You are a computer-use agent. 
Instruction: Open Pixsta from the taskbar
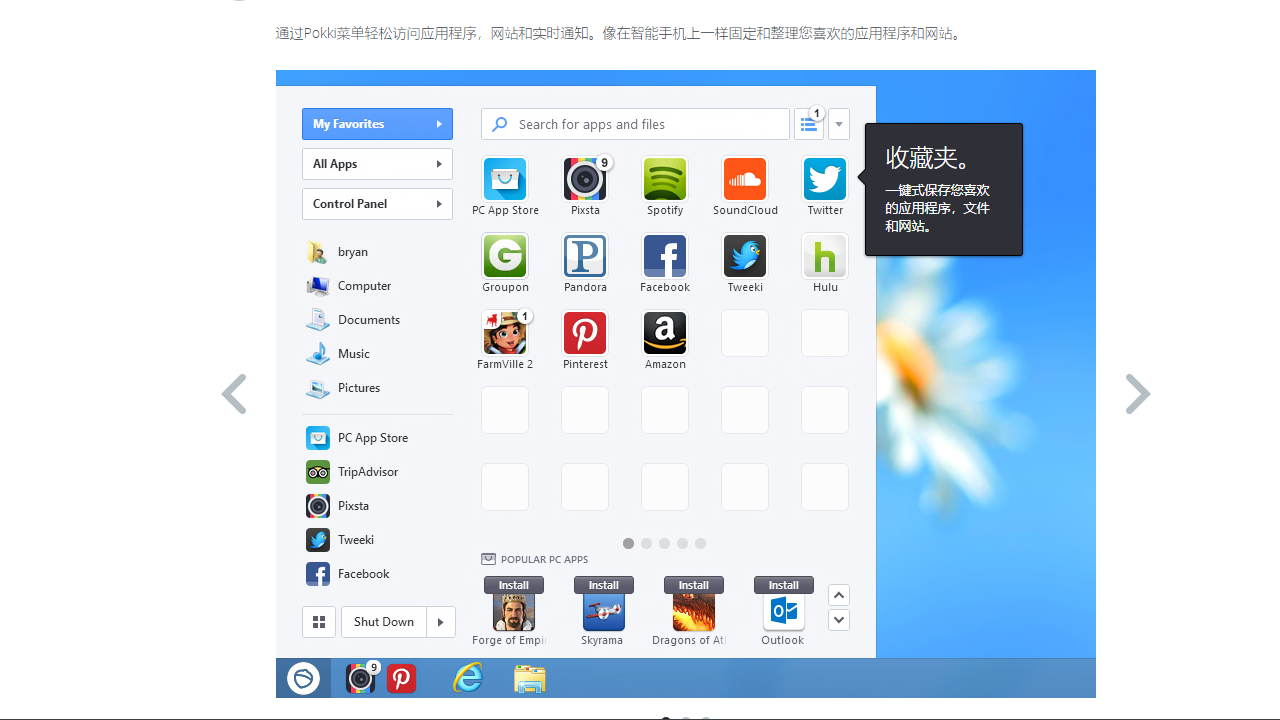[x=360, y=678]
